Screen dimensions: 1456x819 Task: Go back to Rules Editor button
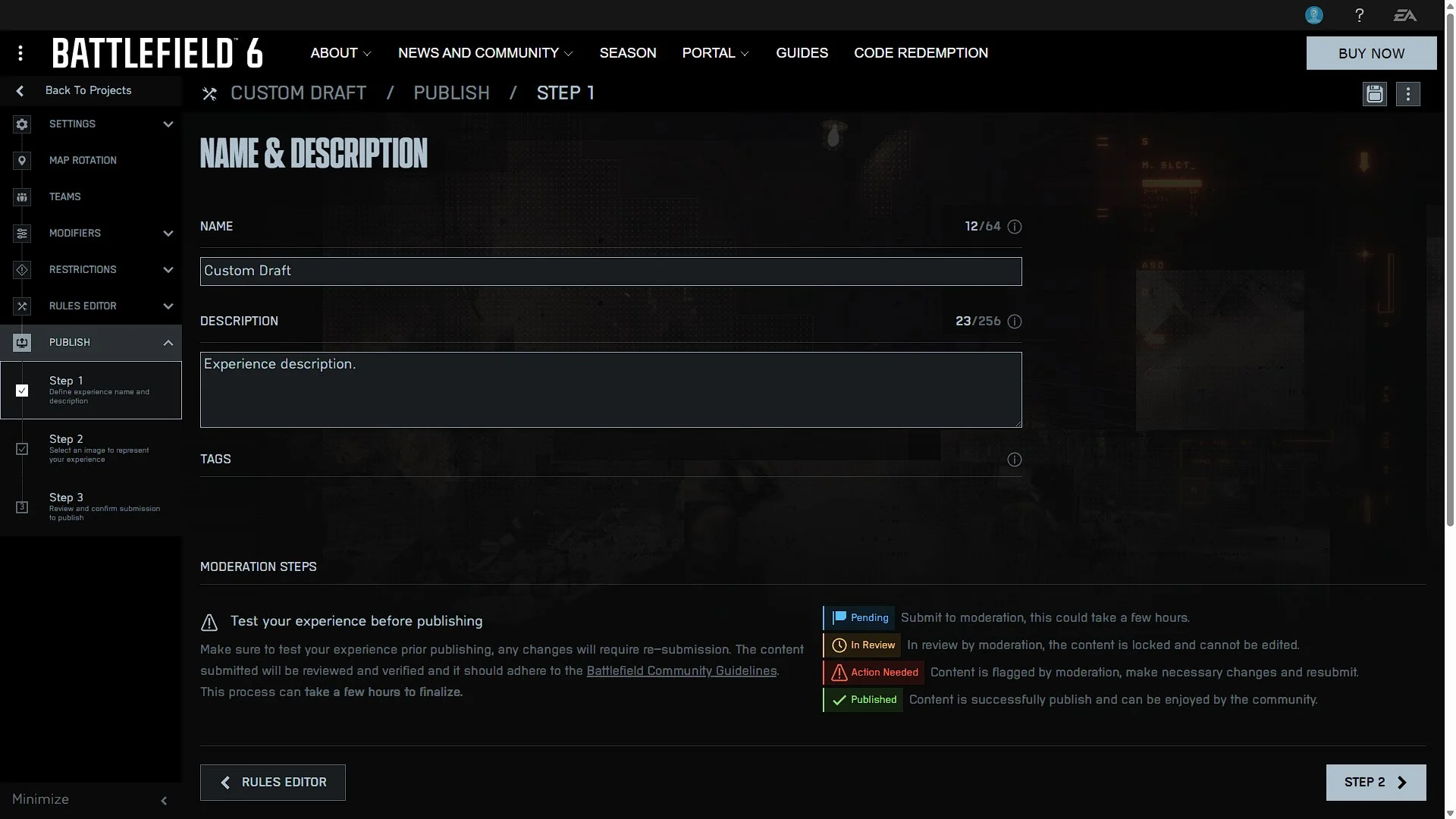point(273,783)
